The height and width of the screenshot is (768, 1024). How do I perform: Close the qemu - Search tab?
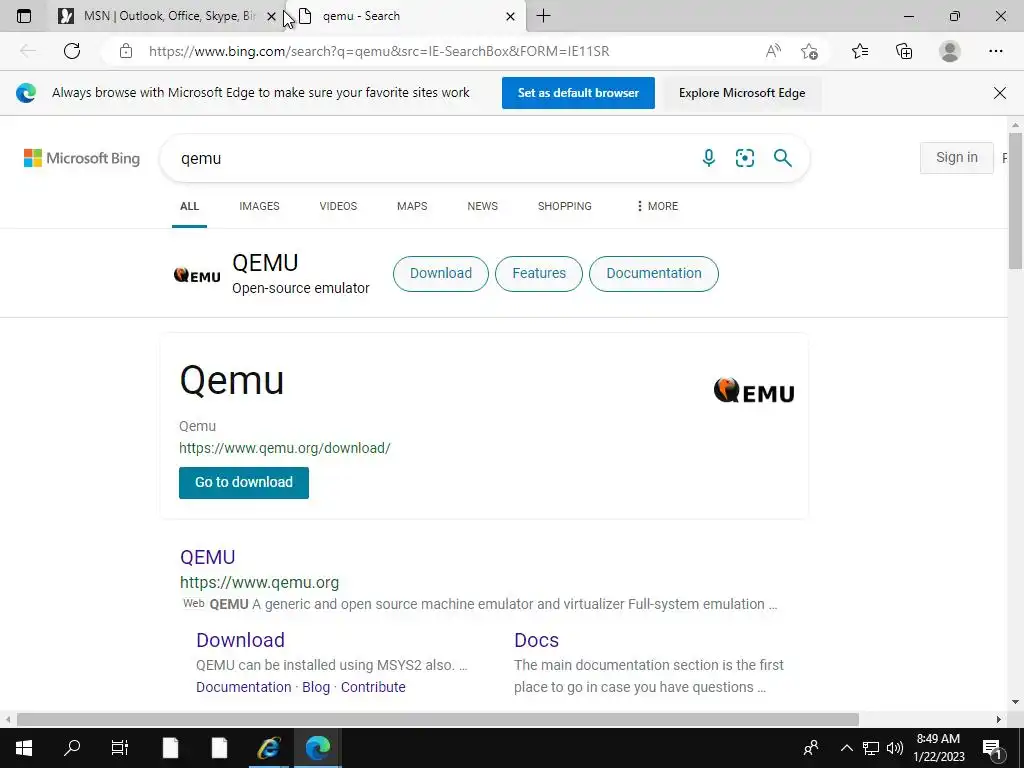[511, 16]
